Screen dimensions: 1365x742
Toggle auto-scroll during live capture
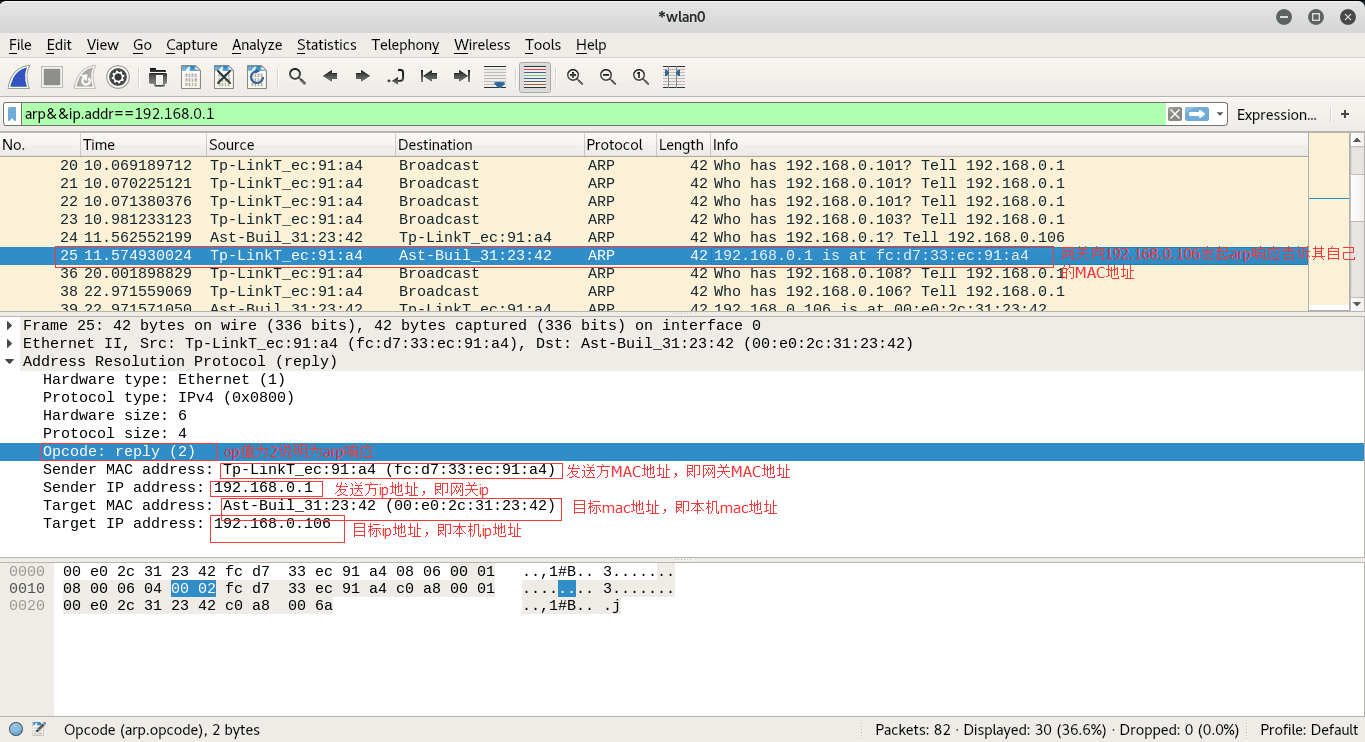coord(495,77)
